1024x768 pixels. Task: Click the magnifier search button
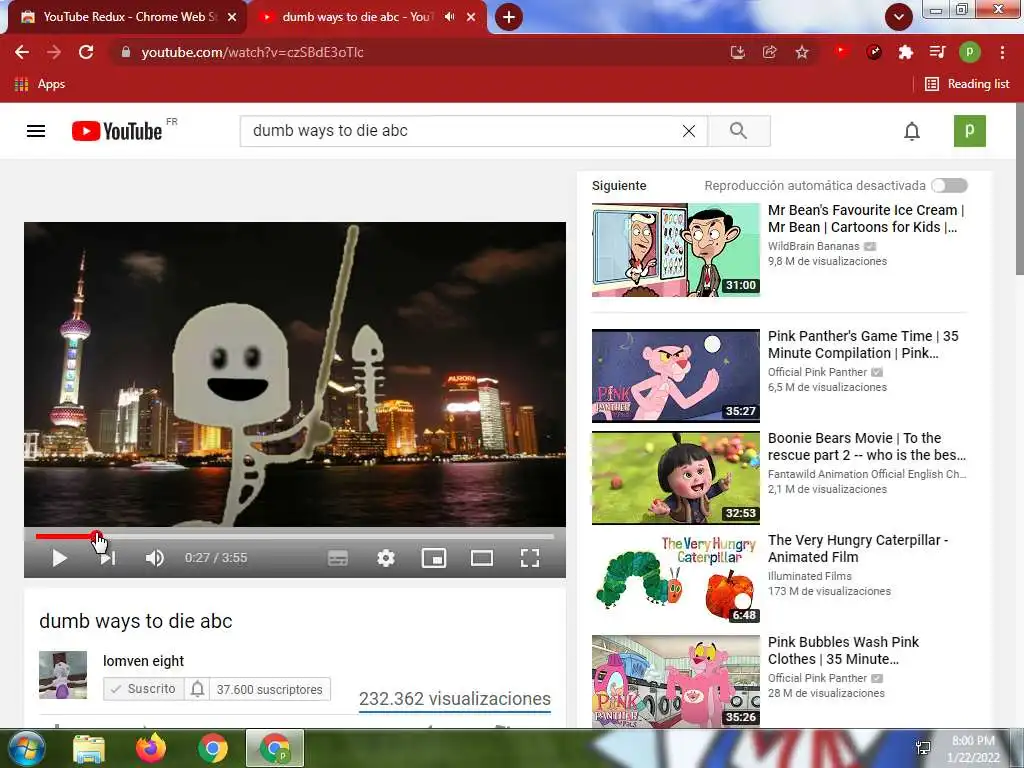tap(739, 131)
